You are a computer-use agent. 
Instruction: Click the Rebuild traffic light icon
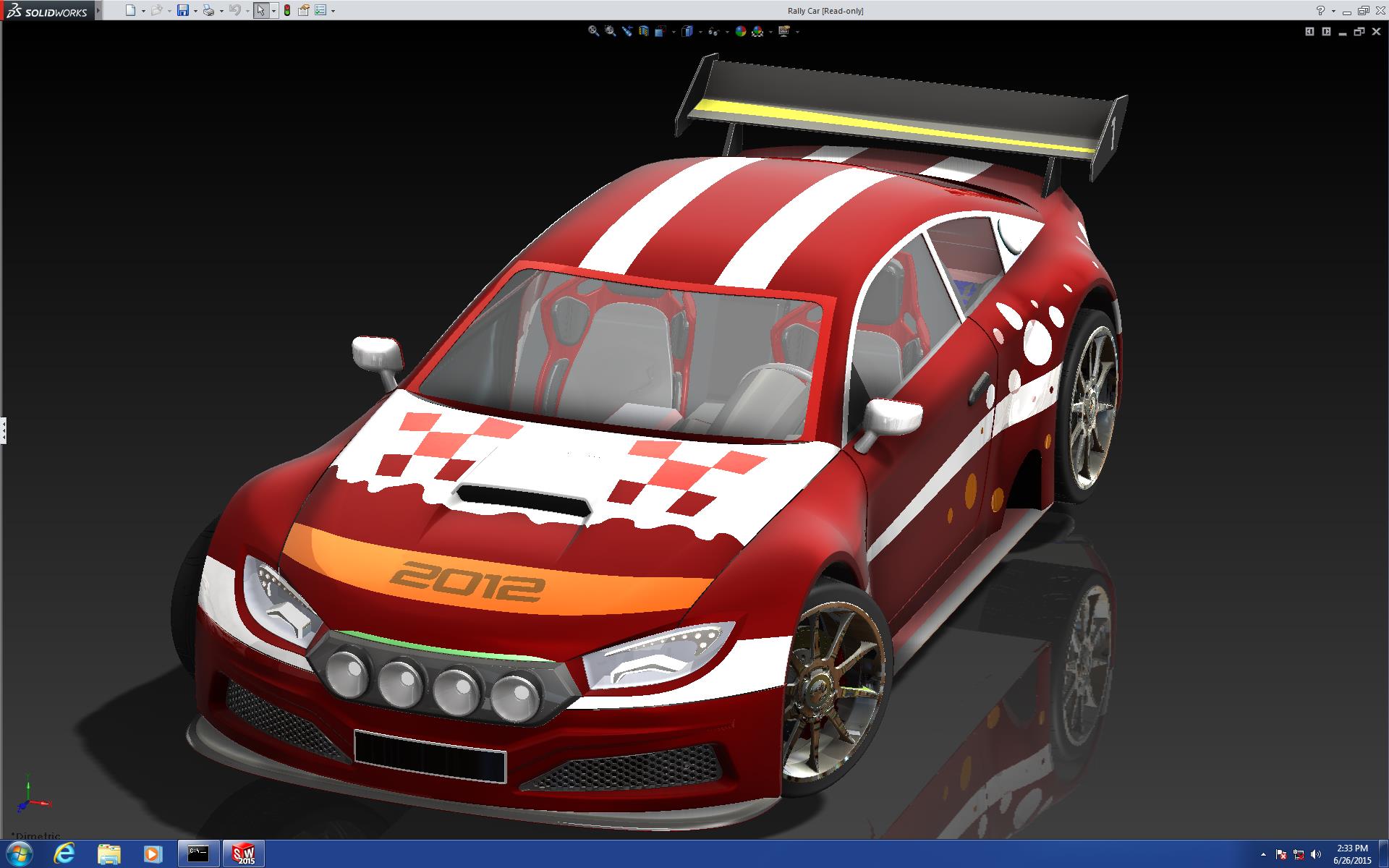click(x=287, y=10)
